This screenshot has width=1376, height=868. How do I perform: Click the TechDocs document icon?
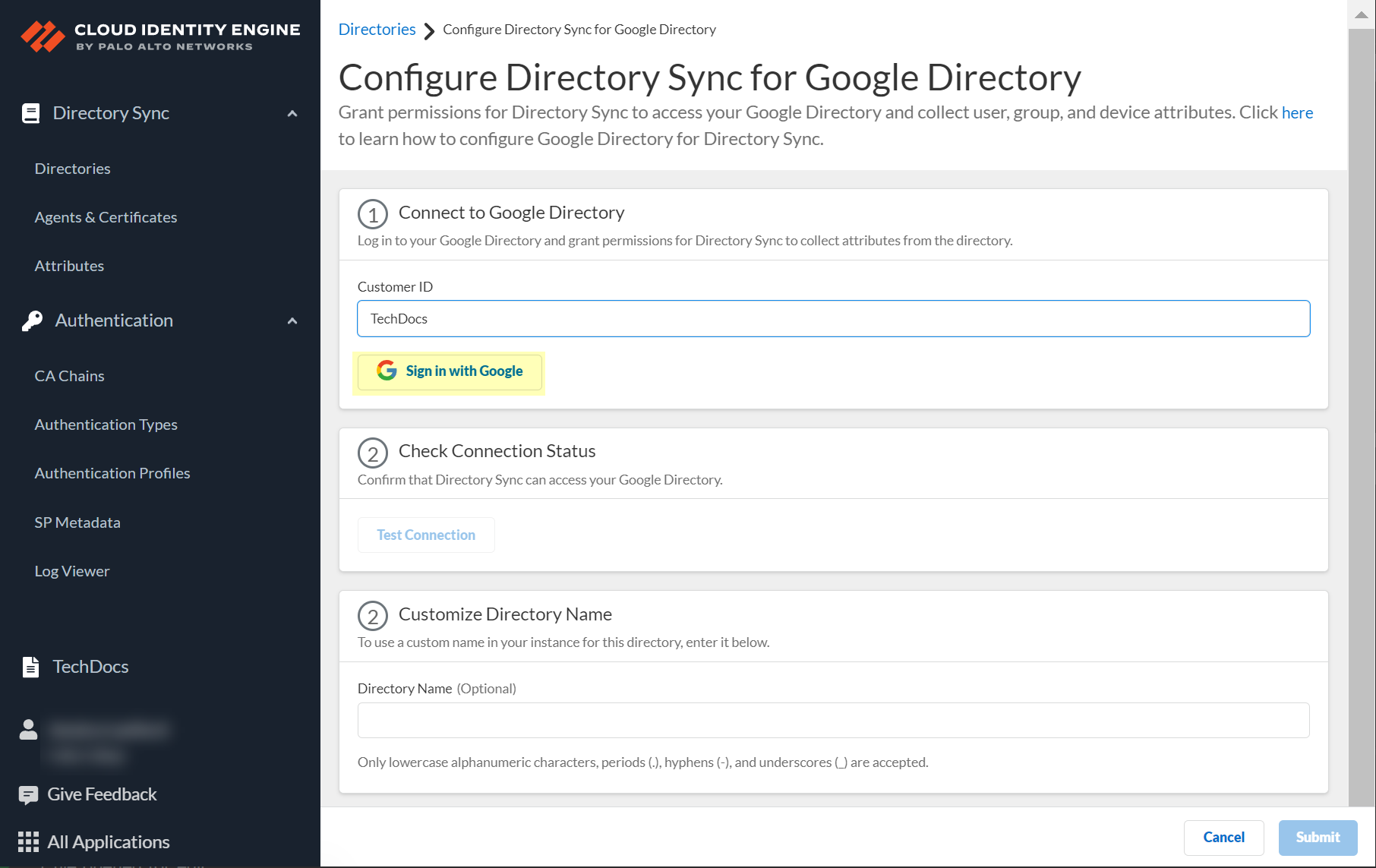point(31,667)
